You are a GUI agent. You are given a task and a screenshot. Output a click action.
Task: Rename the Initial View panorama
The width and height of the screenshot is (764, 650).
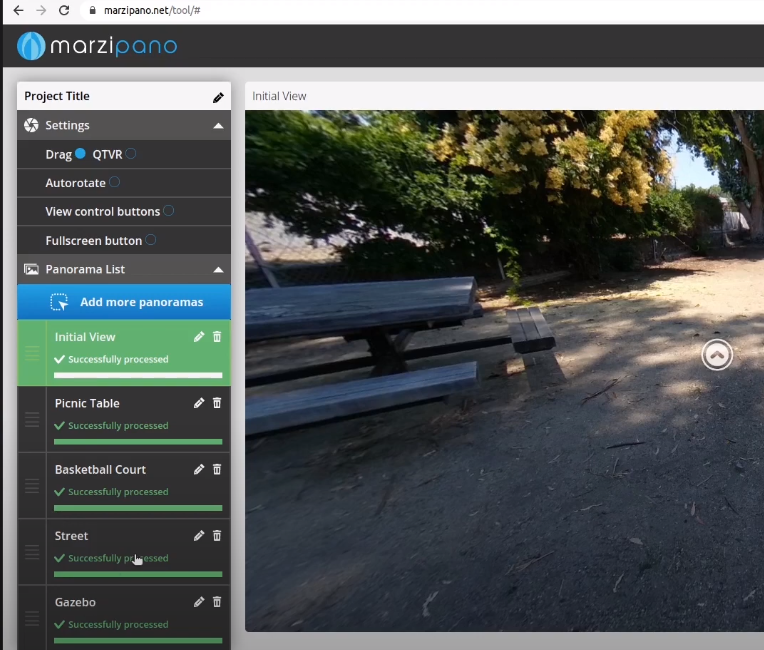199,337
